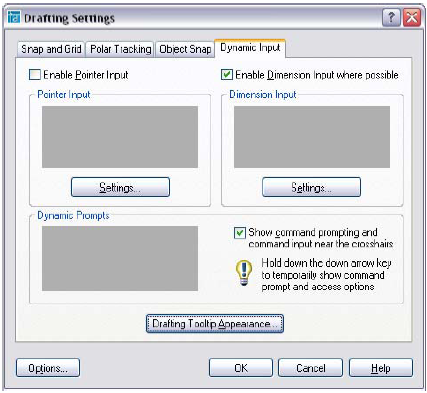Image resolution: width=427 pixels, height=393 pixels.
Task: Click the 'Pointer Input' group label
Action: point(64,94)
